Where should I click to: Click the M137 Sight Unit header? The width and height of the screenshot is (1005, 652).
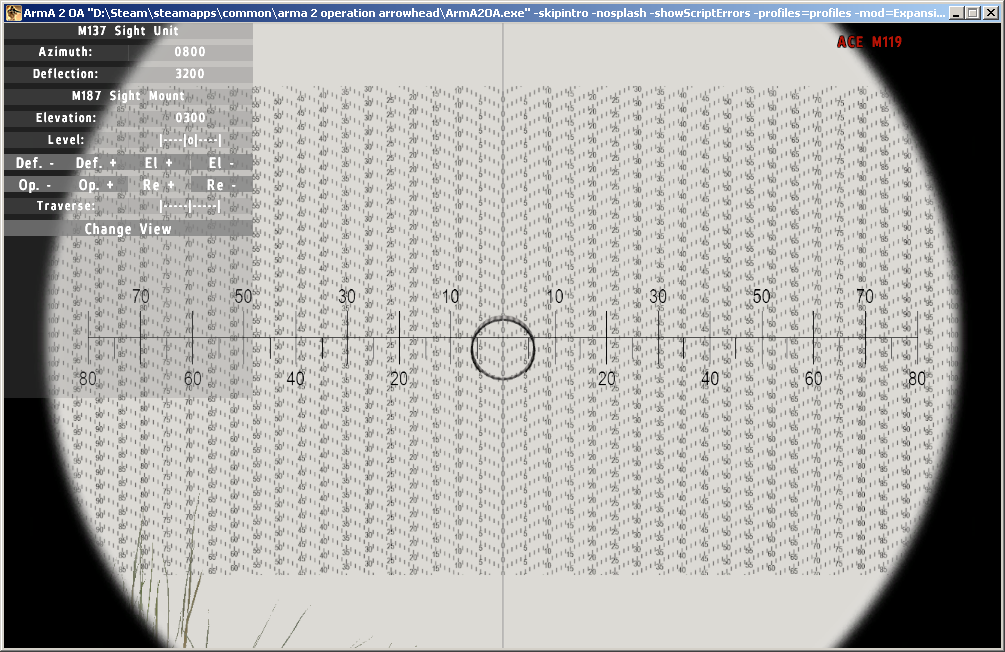(128, 31)
